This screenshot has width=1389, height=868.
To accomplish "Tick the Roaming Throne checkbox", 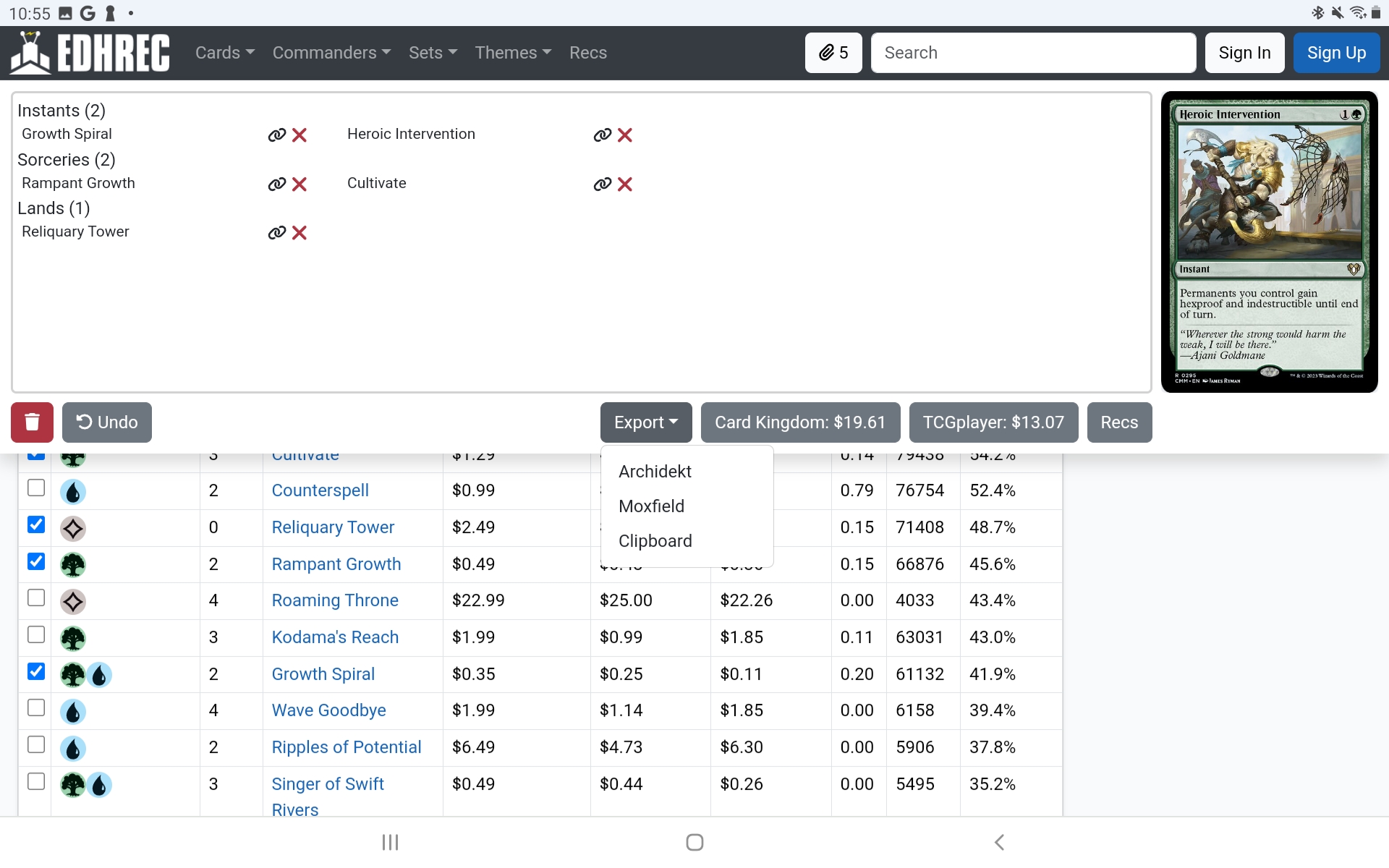I will click(x=36, y=598).
